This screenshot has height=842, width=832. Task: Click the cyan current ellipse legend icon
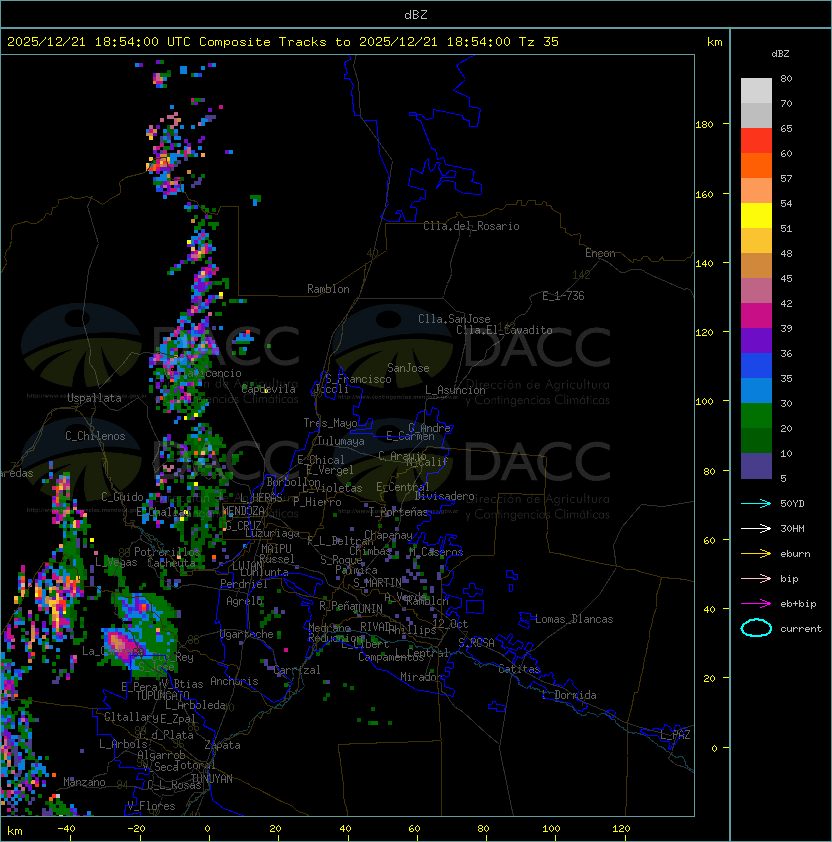tap(756, 628)
